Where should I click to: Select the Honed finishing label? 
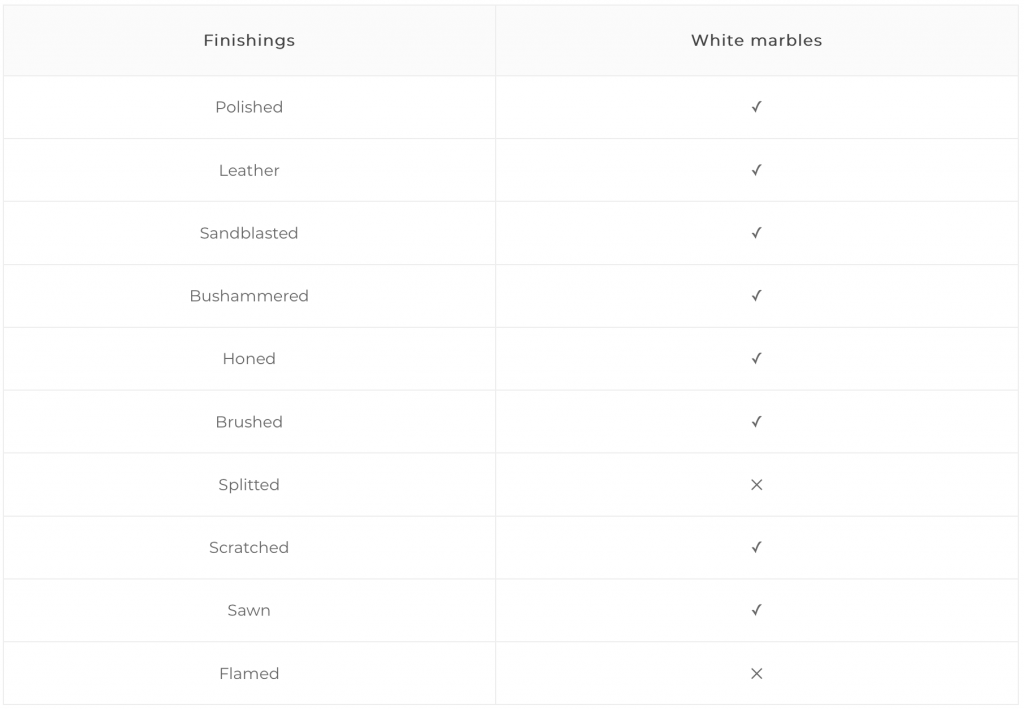pos(249,358)
